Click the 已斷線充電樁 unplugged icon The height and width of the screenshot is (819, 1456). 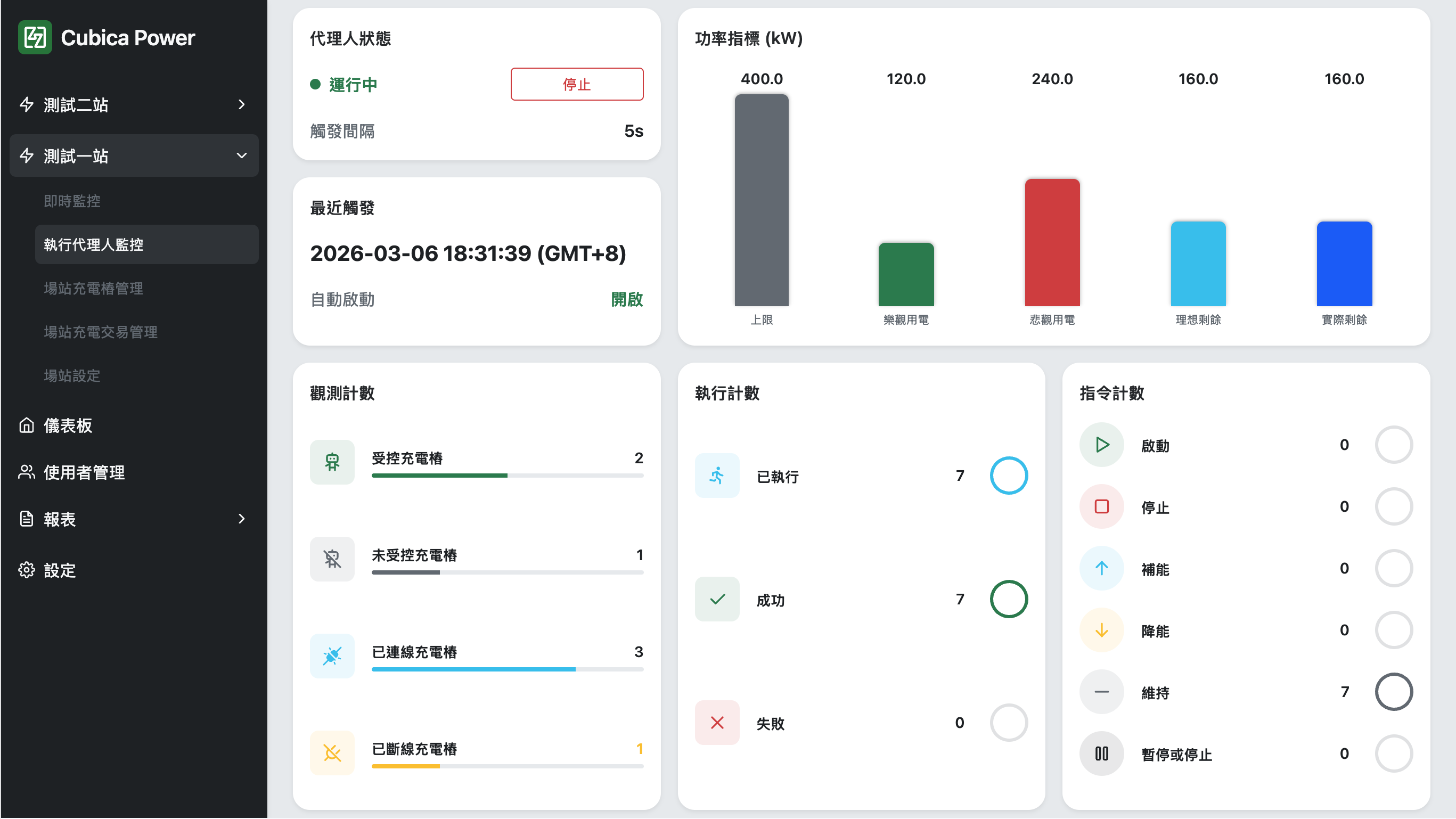[x=332, y=752]
